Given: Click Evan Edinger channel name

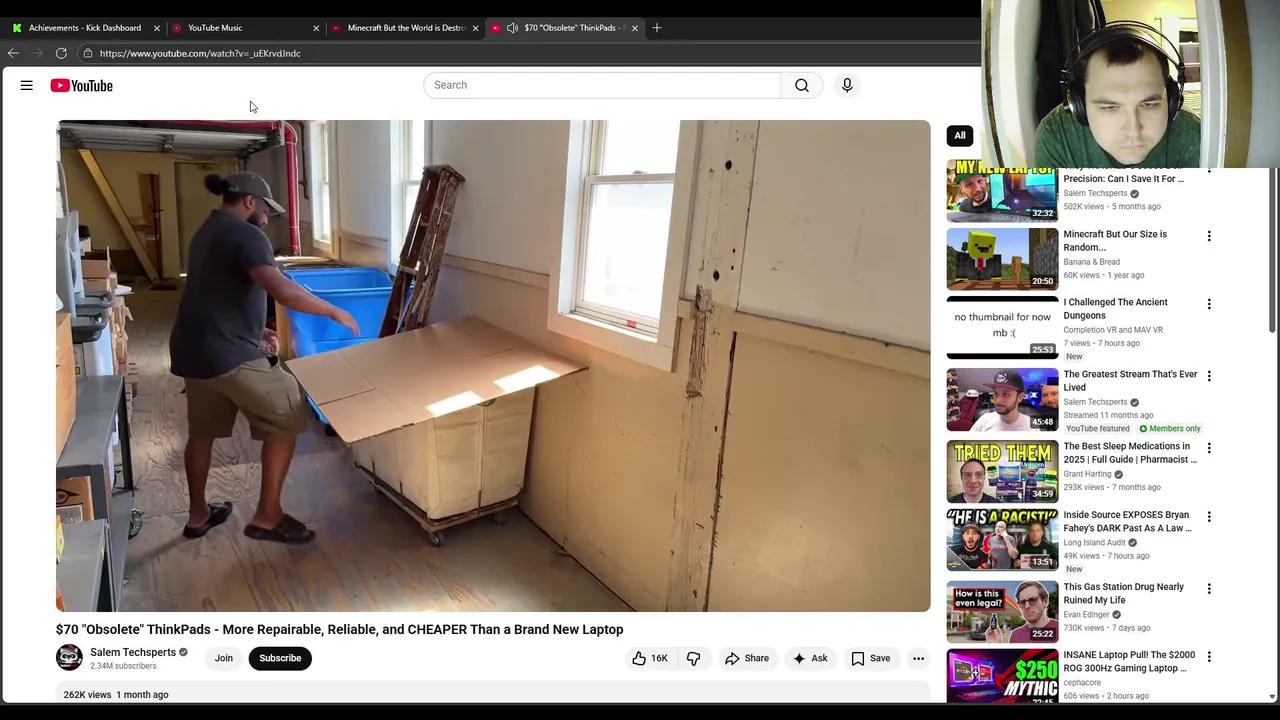Looking at the screenshot, I should (x=1086, y=614).
